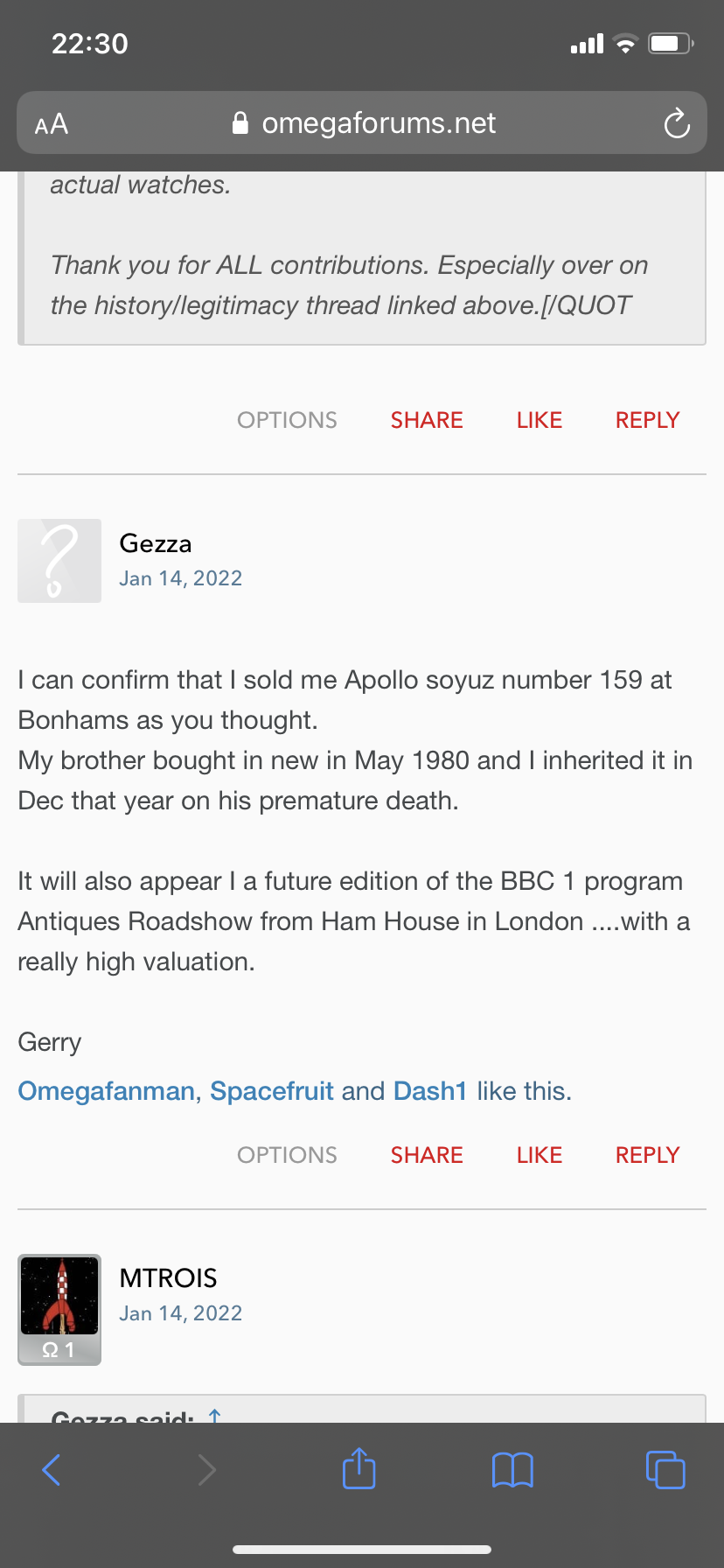Reply to Gezza's post
The height and width of the screenshot is (1568, 724).
tap(647, 1155)
